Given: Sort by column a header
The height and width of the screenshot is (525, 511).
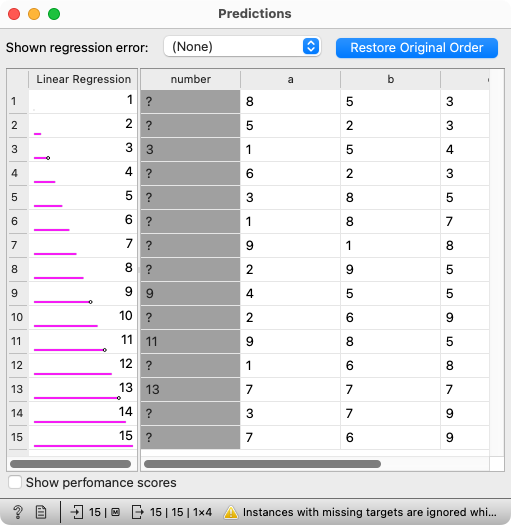Looking at the screenshot, I should (x=290, y=79).
